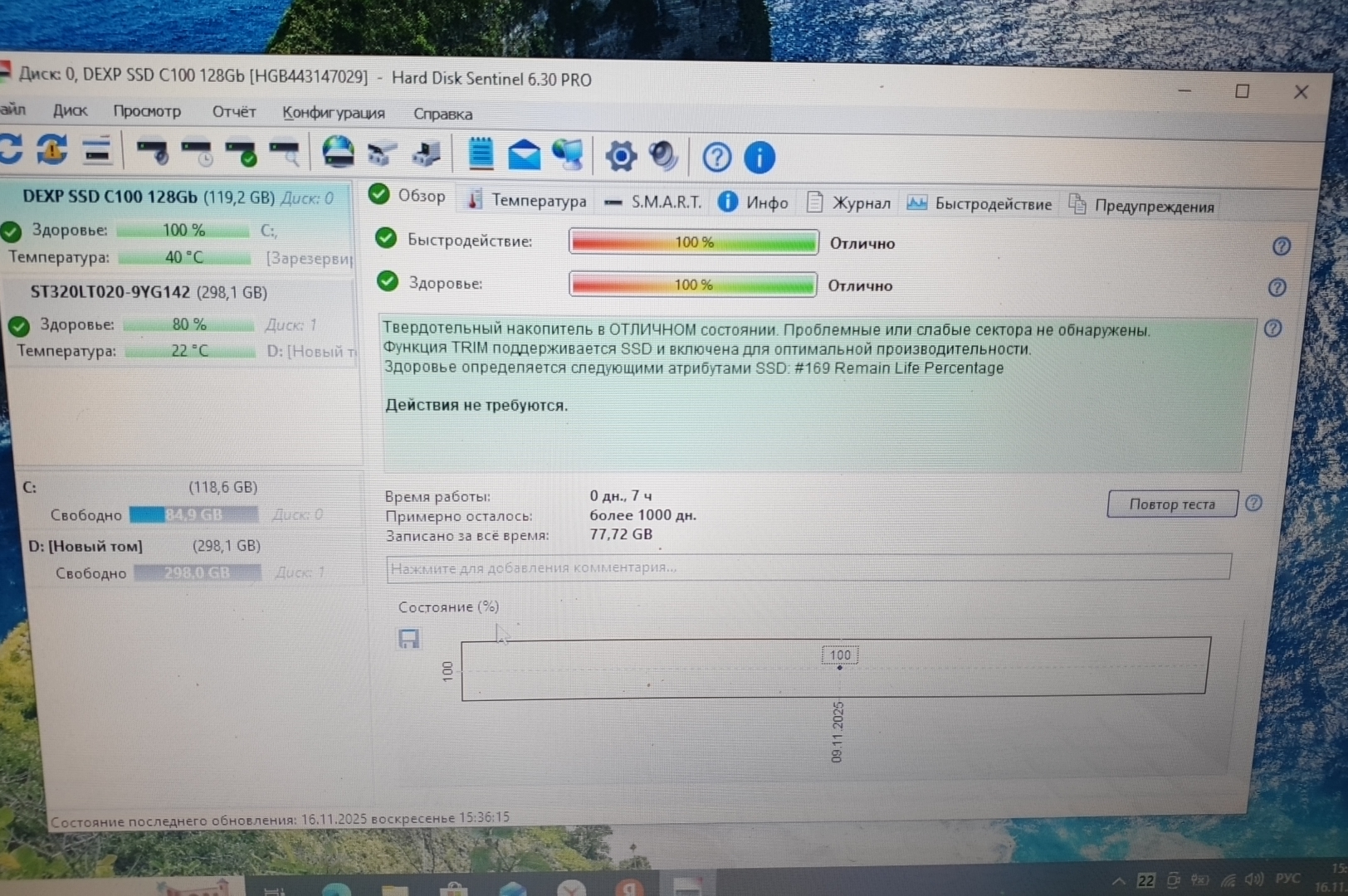Switch to the Быстродействие tab
This screenshot has width=1348, height=896.
(x=980, y=204)
